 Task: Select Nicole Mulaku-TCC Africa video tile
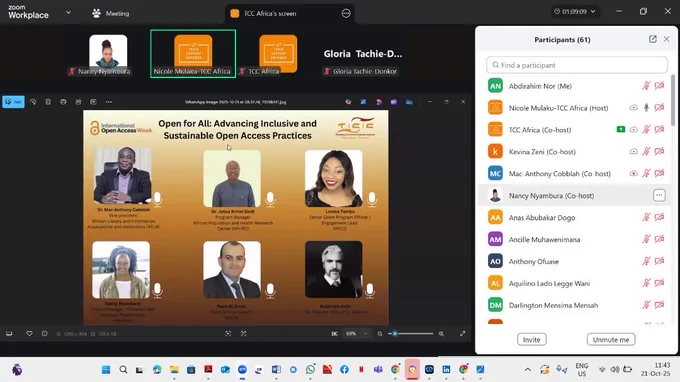click(193, 54)
